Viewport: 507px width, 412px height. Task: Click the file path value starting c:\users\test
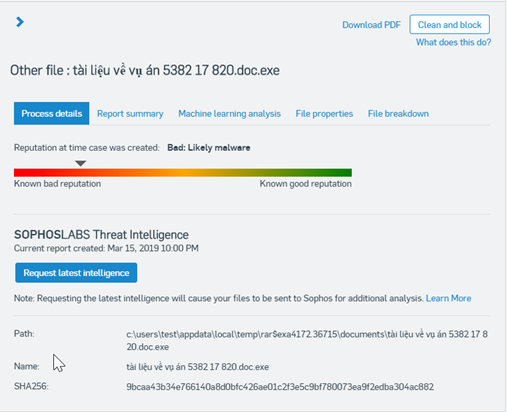pyautogui.click(x=307, y=340)
